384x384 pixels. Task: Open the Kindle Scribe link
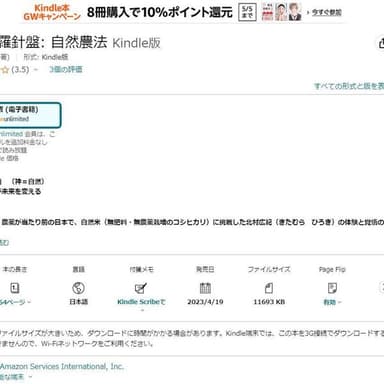pyautogui.click(x=141, y=302)
